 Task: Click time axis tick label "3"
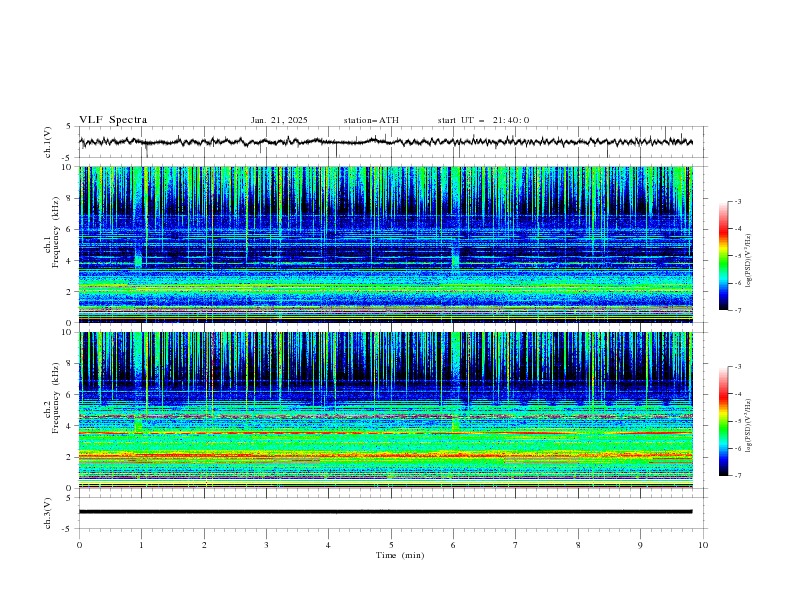point(266,545)
